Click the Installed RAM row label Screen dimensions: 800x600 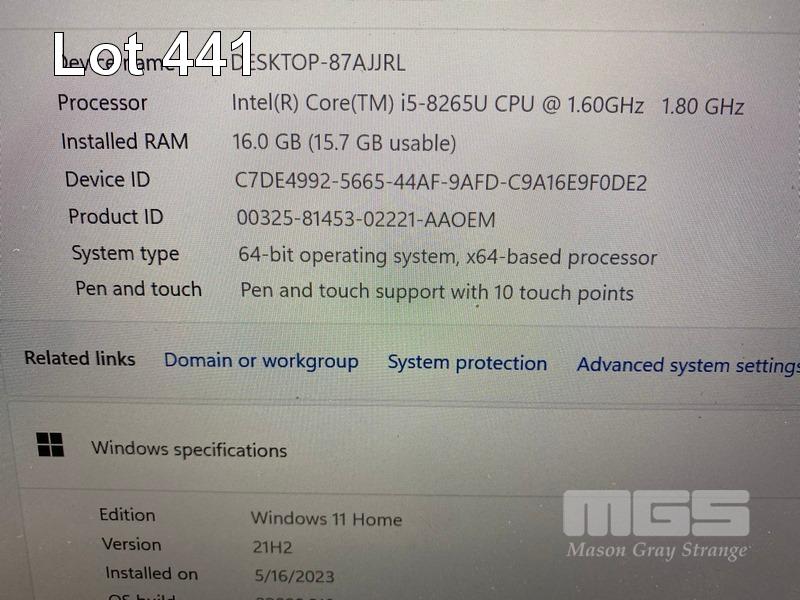coord(124,141)
